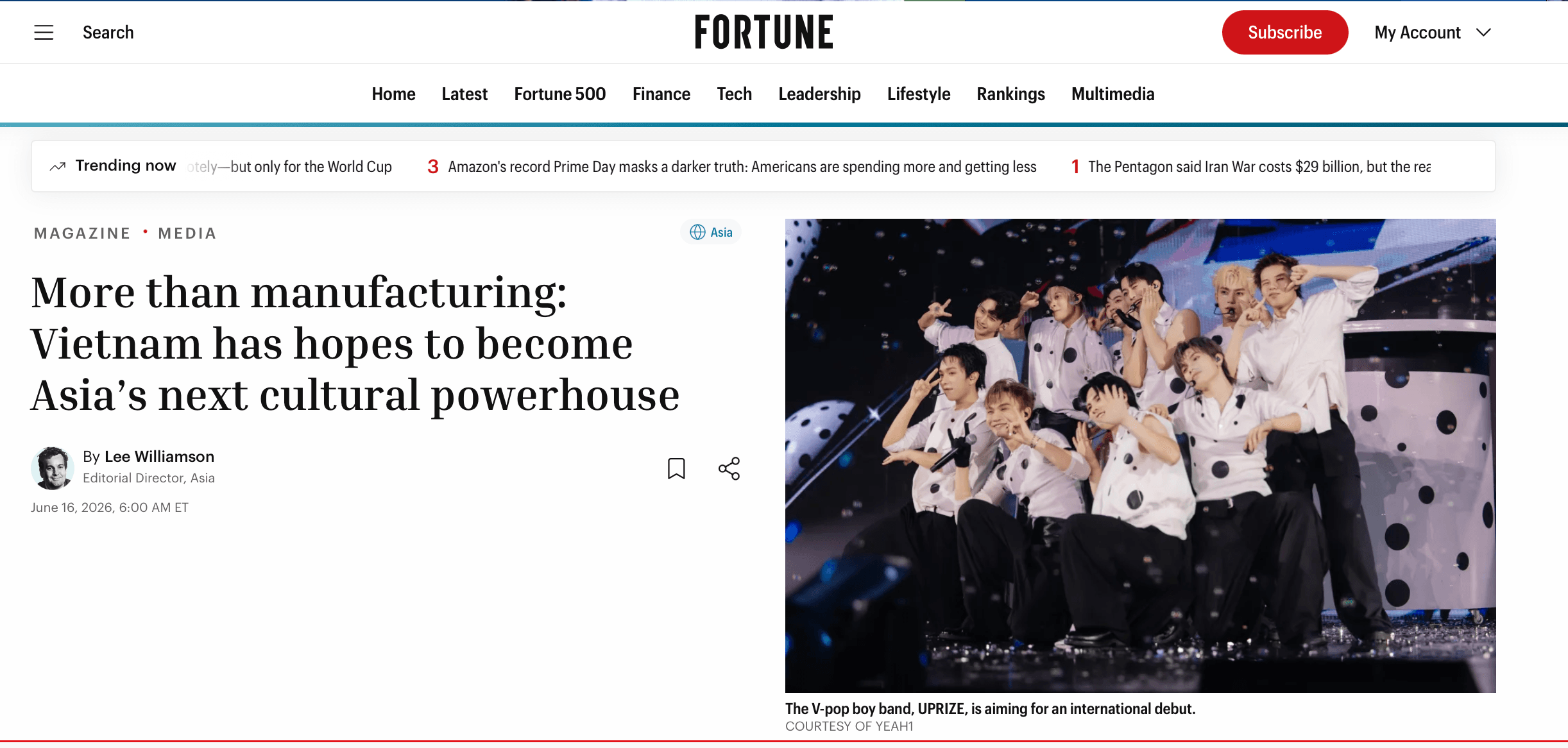Open trending story mentioning the World Cup
This screenshot has width=1568, height=748.
point(289,167)
